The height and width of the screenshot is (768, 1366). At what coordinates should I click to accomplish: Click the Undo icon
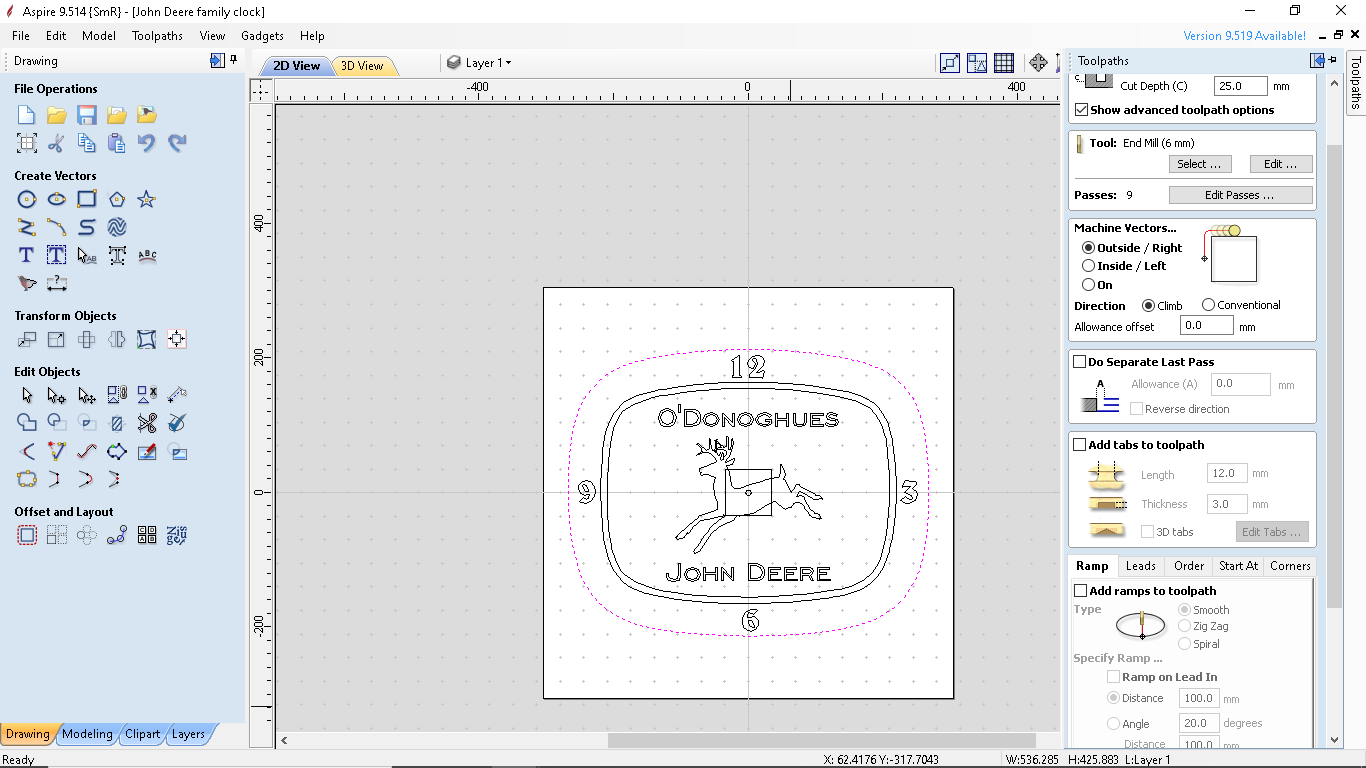148,142
